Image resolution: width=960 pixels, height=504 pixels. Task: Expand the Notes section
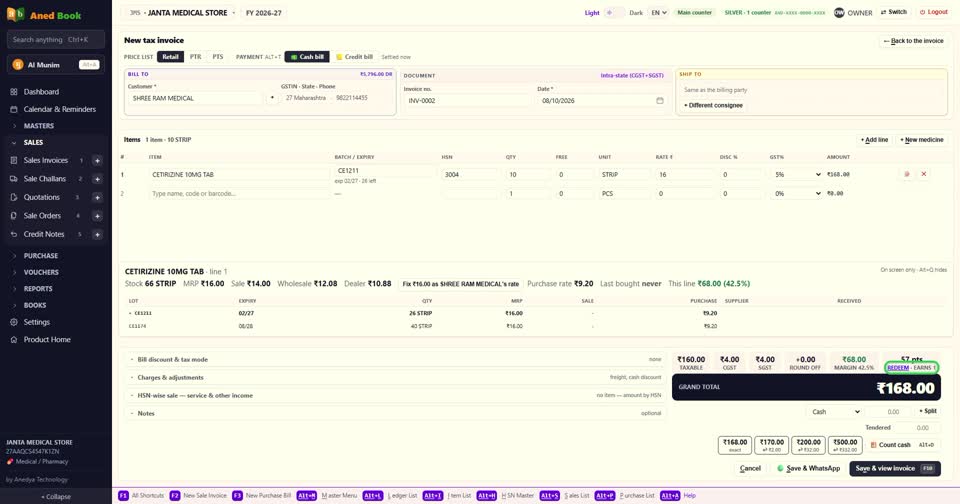(396, 413)
